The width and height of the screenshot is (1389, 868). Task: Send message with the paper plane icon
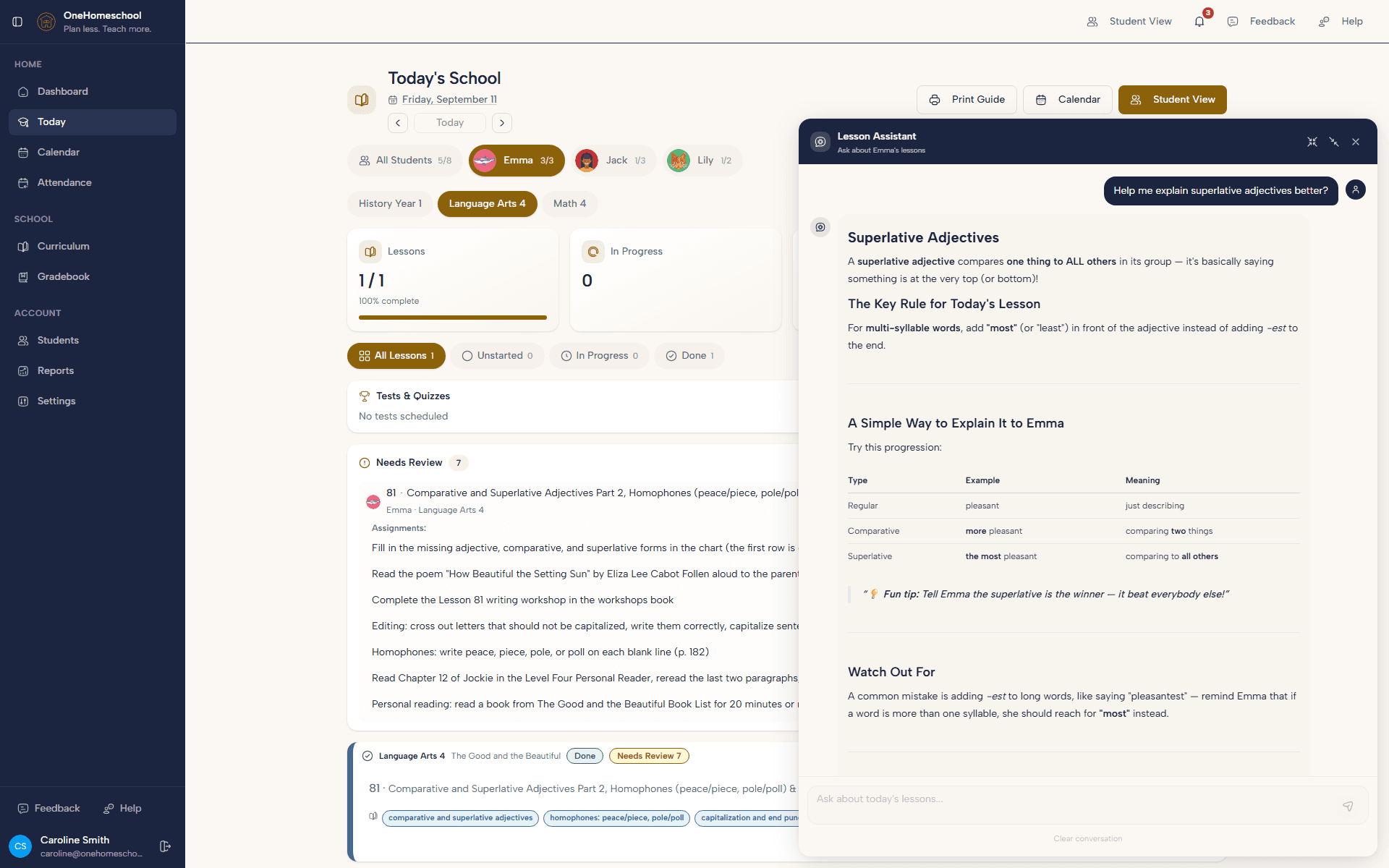(x=1348, y=806)
